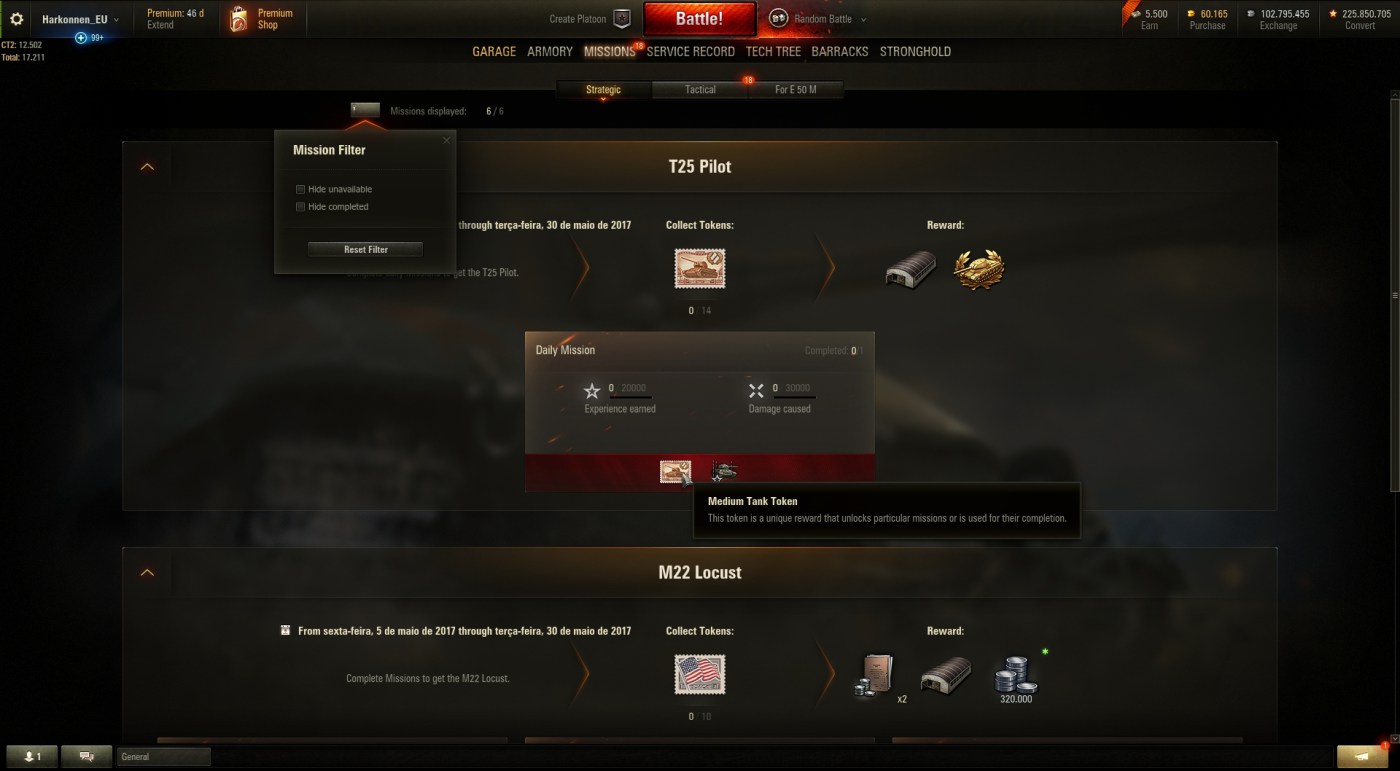Click the Reset Filter button
Viewport: 1400px width, 771px height.
[365, 250]
